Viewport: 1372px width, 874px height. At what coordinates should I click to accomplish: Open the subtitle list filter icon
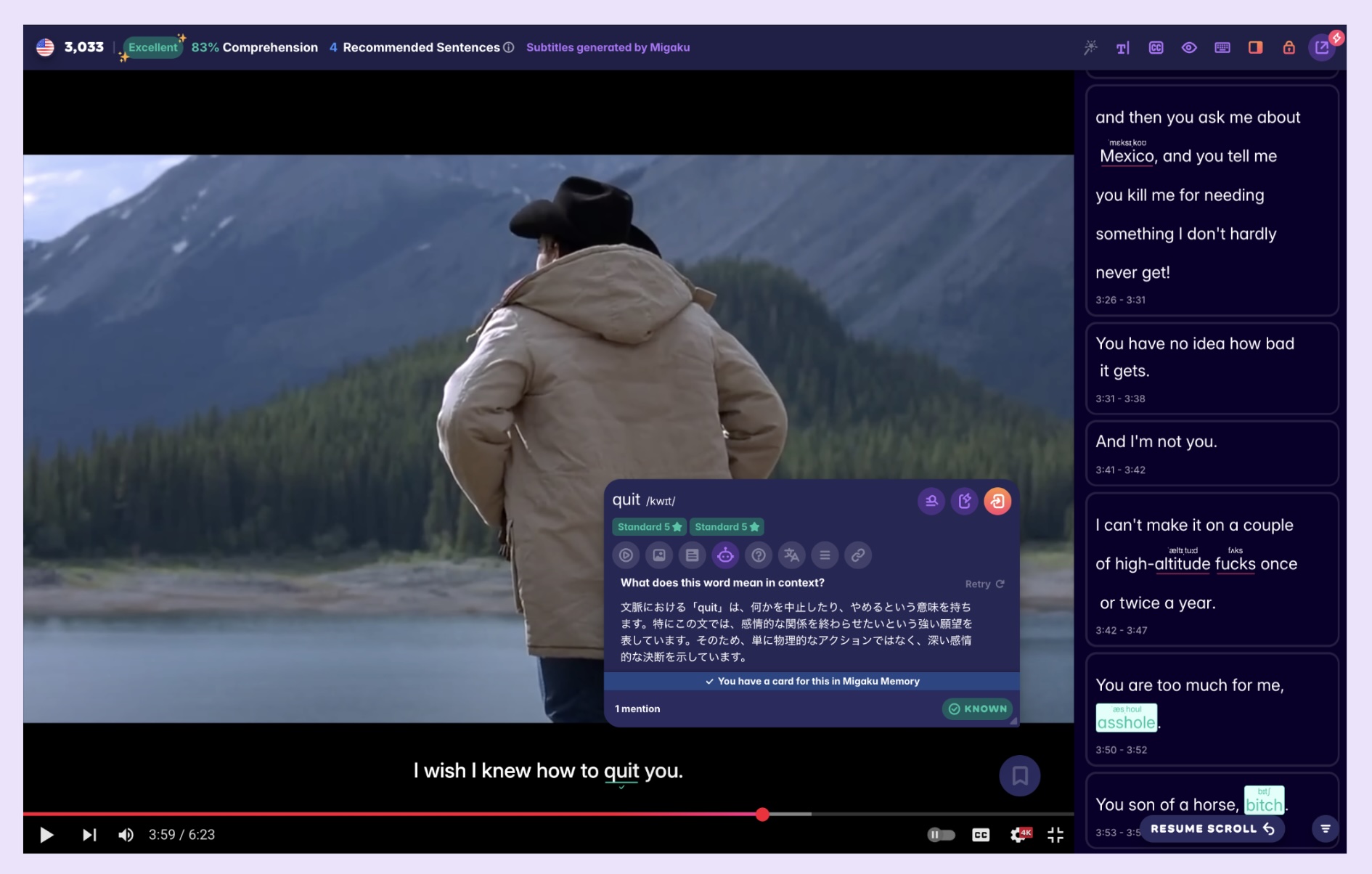(1325, 828)
